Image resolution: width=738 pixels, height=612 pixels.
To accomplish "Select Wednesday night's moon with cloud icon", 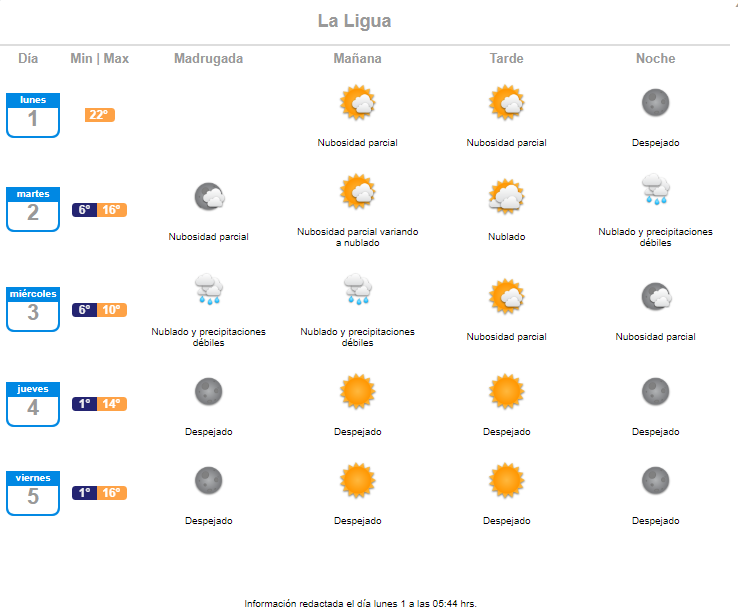I will [x=657, y=297].
